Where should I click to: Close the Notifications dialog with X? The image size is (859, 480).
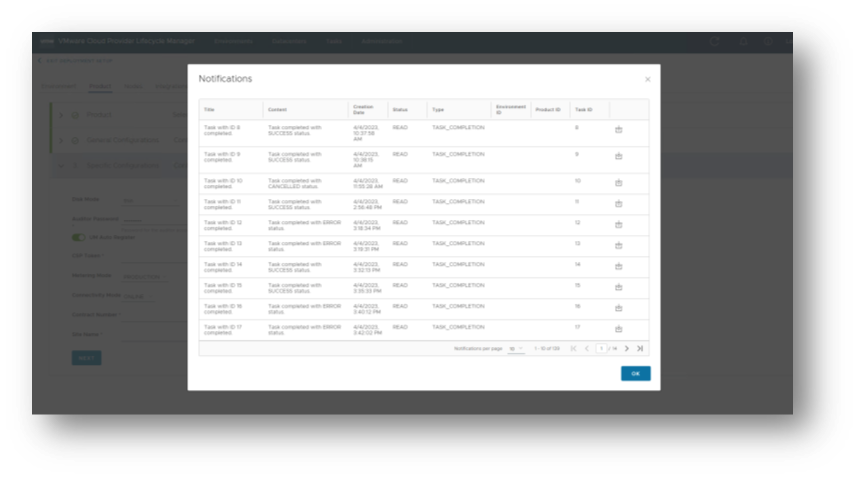pos(648,79)
